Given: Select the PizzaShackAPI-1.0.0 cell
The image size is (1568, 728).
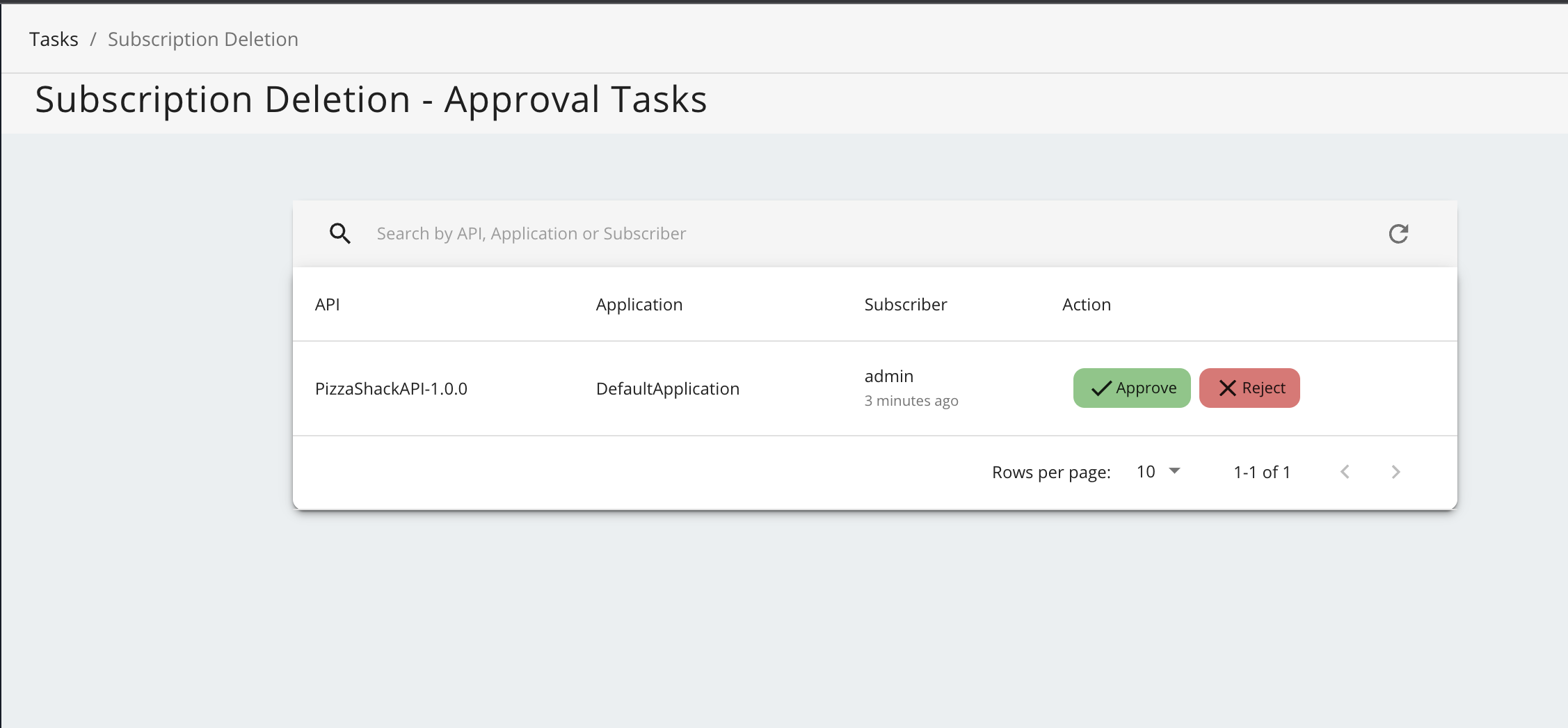Looking at the screenshot, I should [391, 388].
